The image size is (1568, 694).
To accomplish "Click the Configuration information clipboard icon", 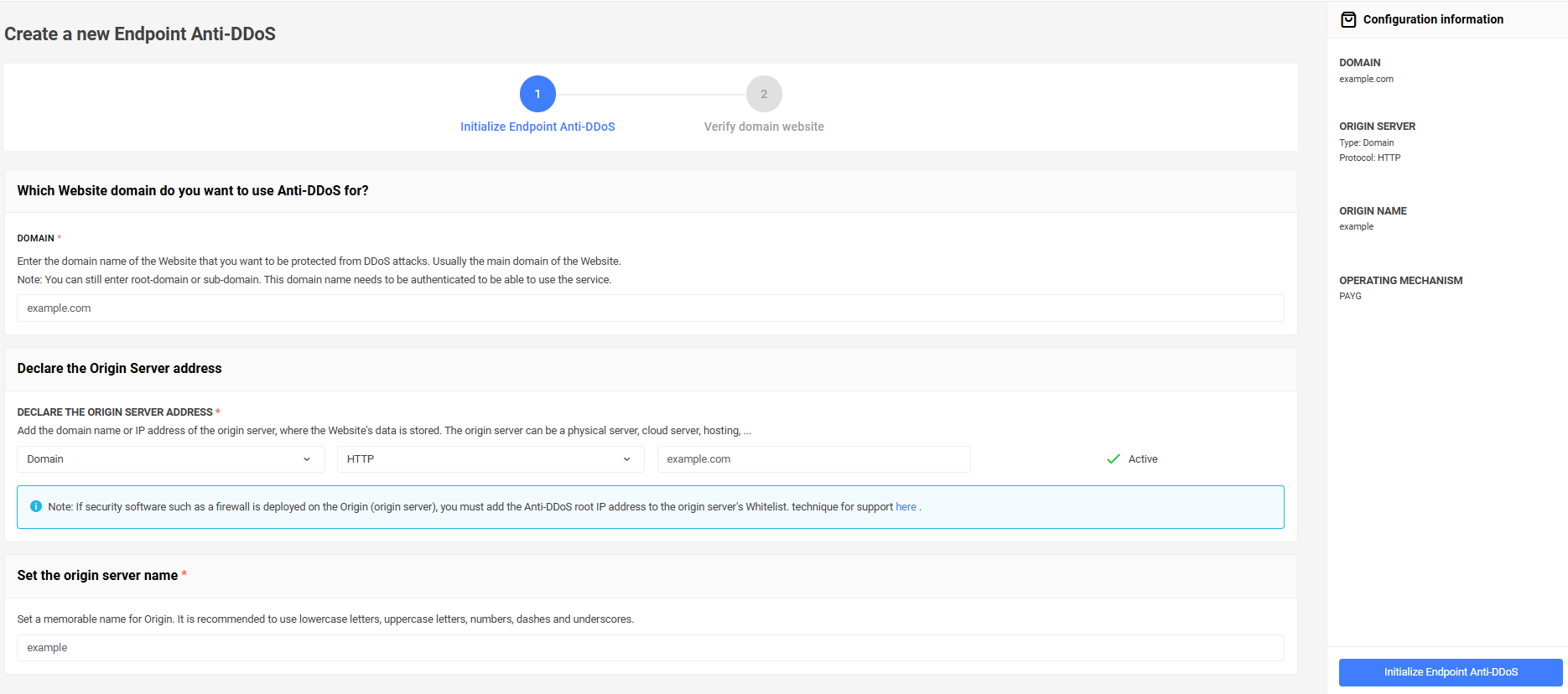I will coord(1348,19).
